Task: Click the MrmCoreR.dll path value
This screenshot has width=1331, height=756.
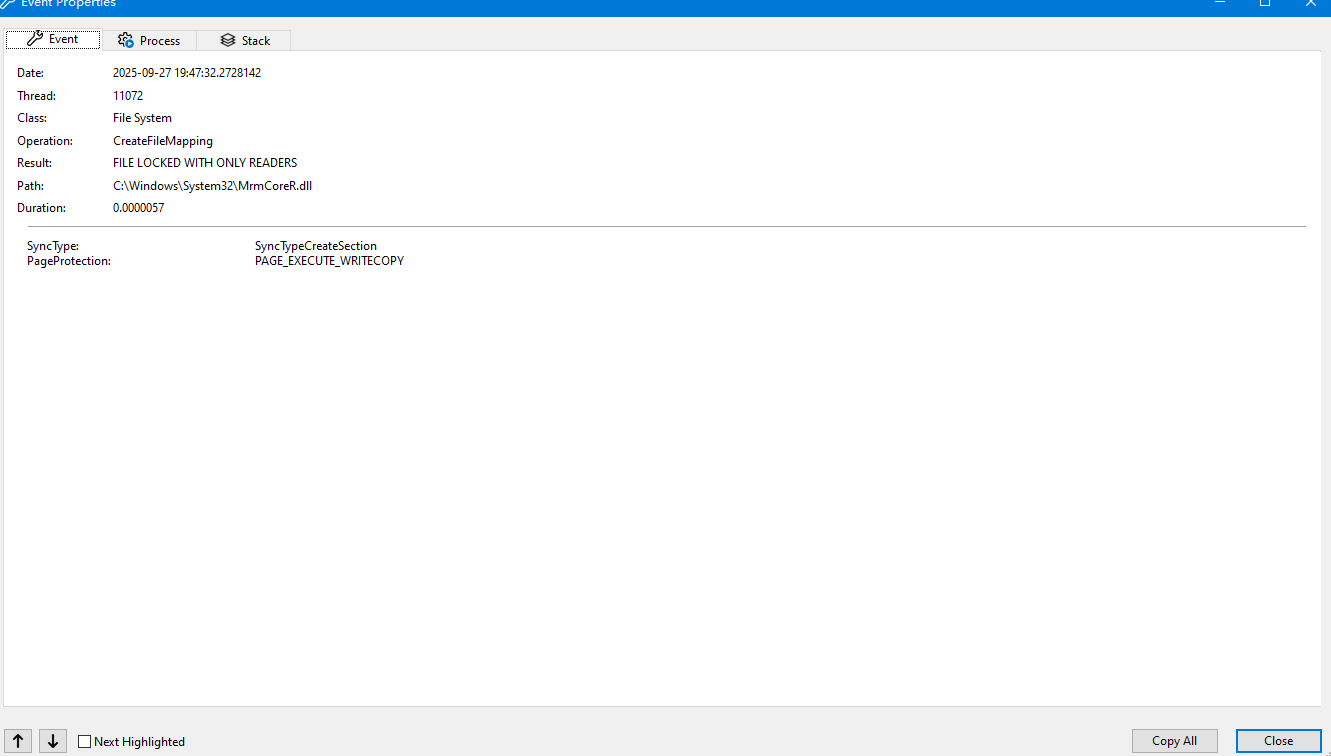Action: (x=212, y=186)
